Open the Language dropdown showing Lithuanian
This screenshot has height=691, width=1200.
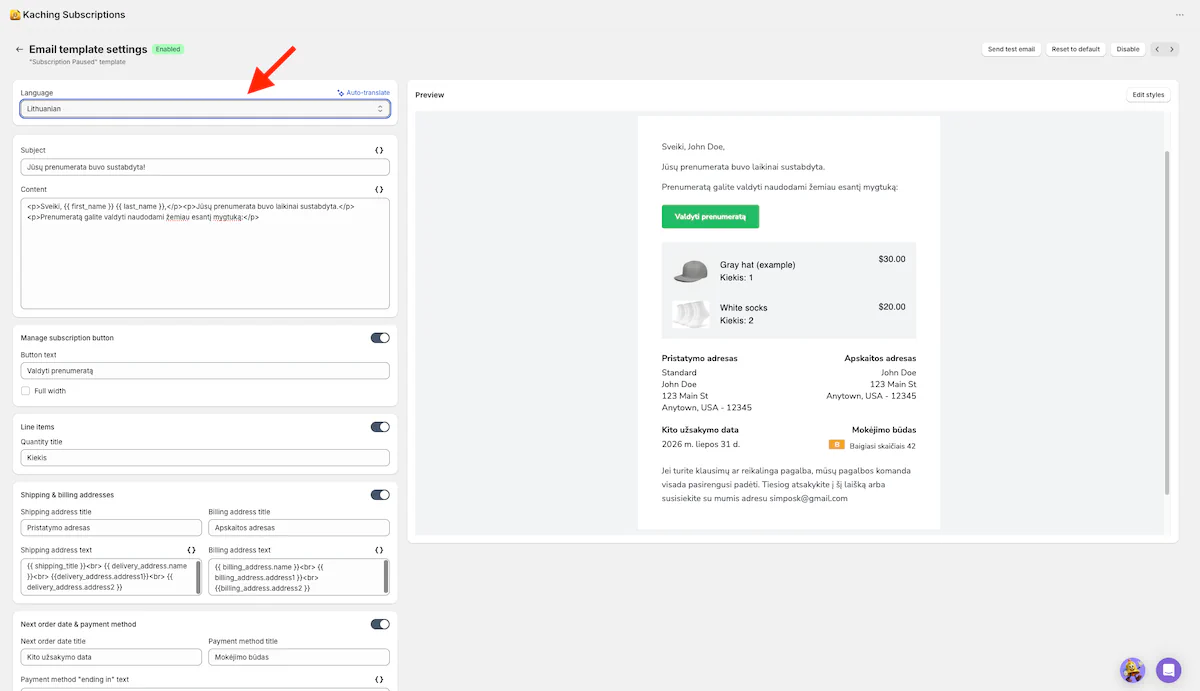[x=205, y=108]
